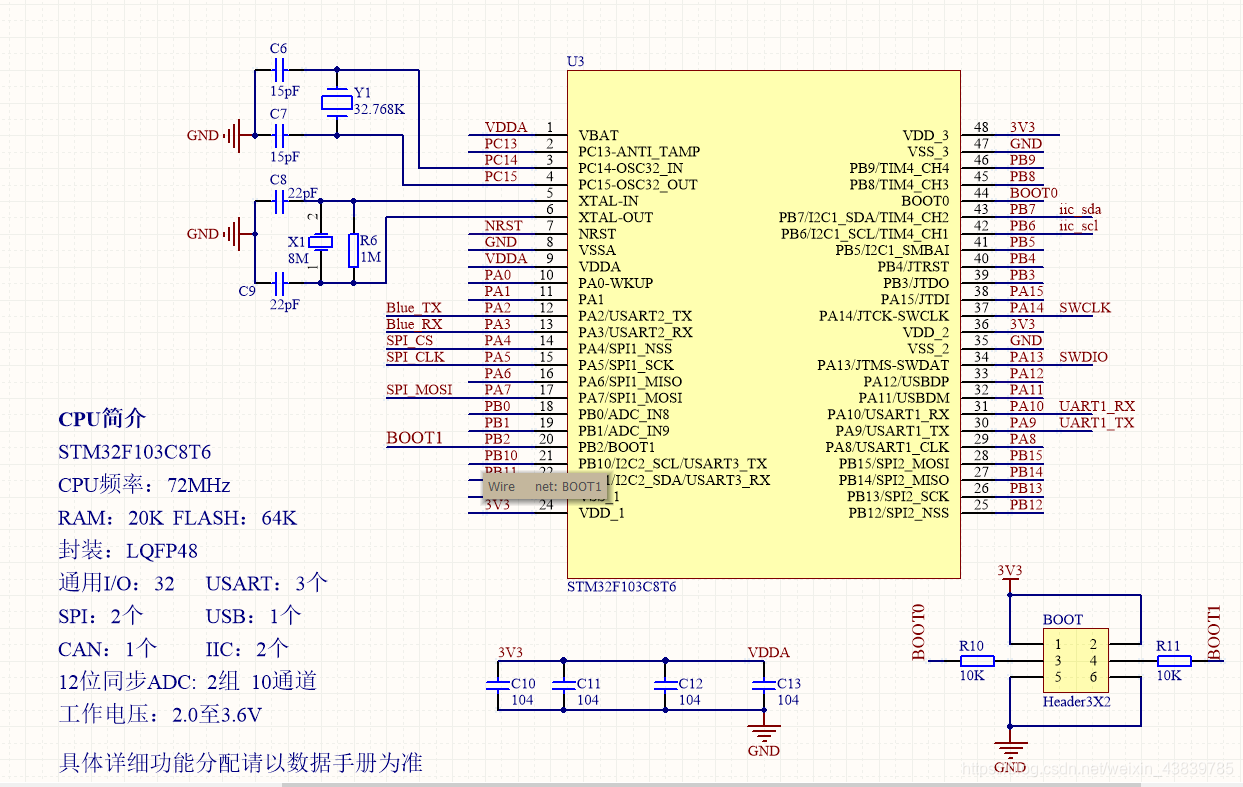1243x787 pixels.
Task: Click the iic_scl net label
Action: (1078, 226)
